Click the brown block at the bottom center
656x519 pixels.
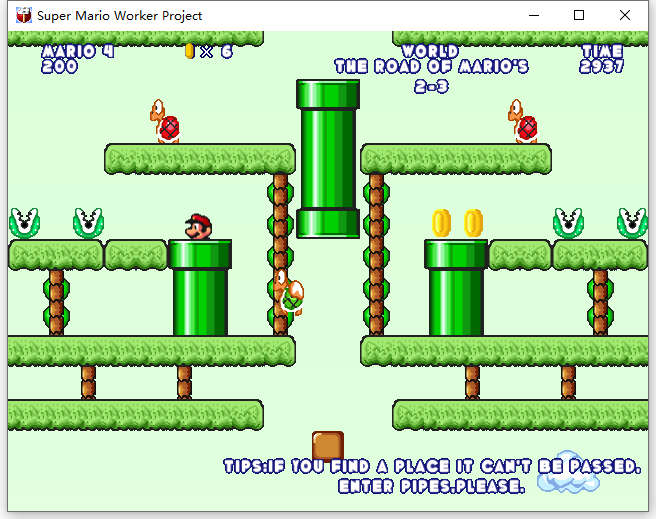tap(328, 446)
